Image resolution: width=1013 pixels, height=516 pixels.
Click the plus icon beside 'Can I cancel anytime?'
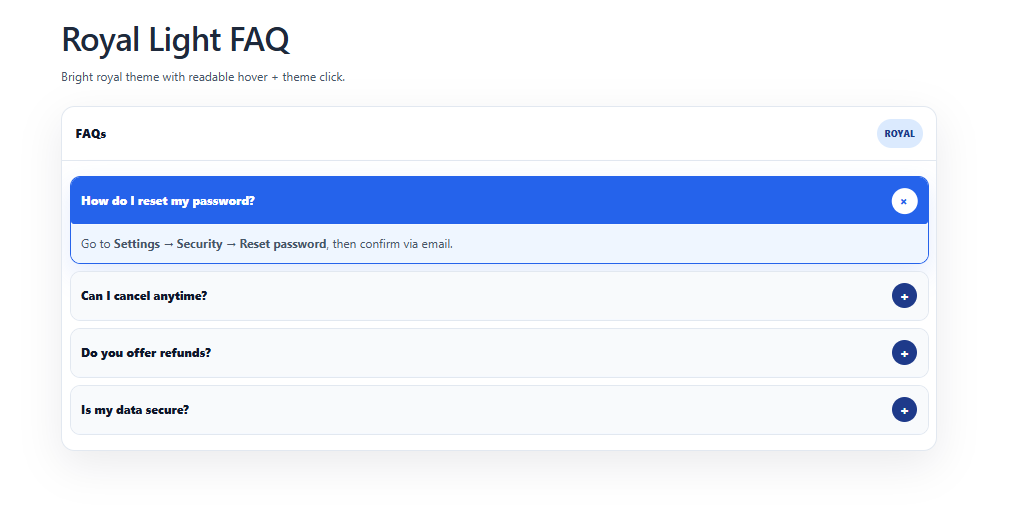pyautogui.click(x=904, y=296)
